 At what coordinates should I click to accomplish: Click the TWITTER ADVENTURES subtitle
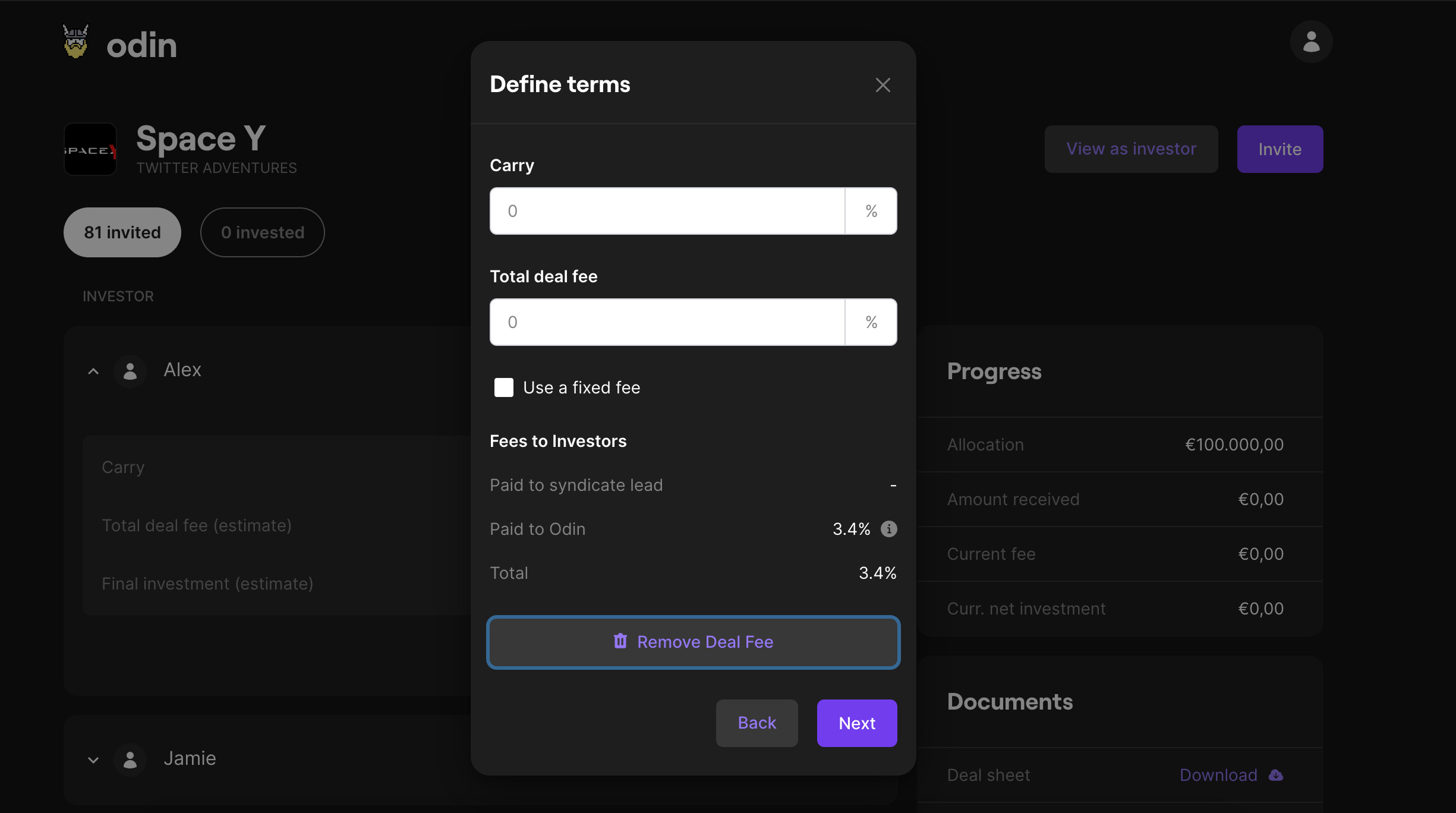216,168
